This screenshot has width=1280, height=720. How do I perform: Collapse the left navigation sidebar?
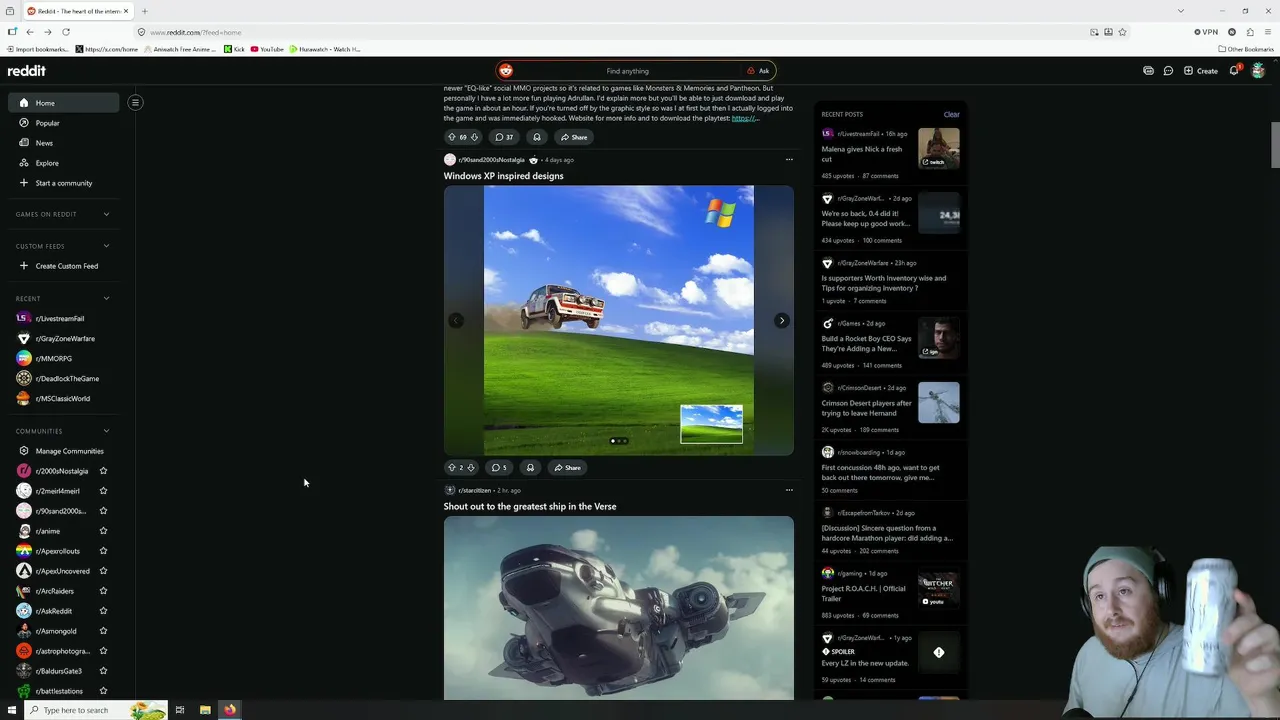tap(135, 102)
